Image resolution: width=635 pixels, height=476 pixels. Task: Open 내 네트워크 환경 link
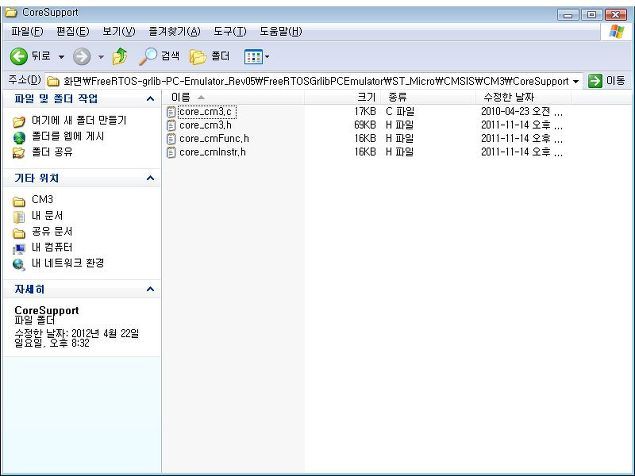tap(68, 263)
